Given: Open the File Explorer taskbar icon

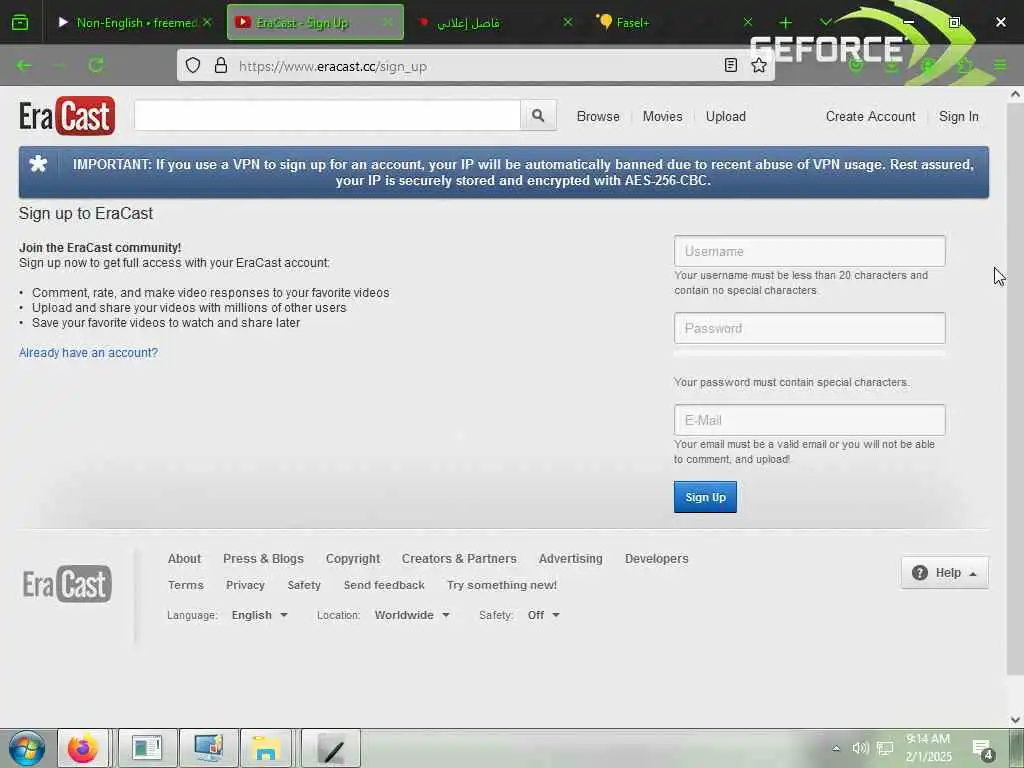Looking at the screenshot, I should pos(266,748).
